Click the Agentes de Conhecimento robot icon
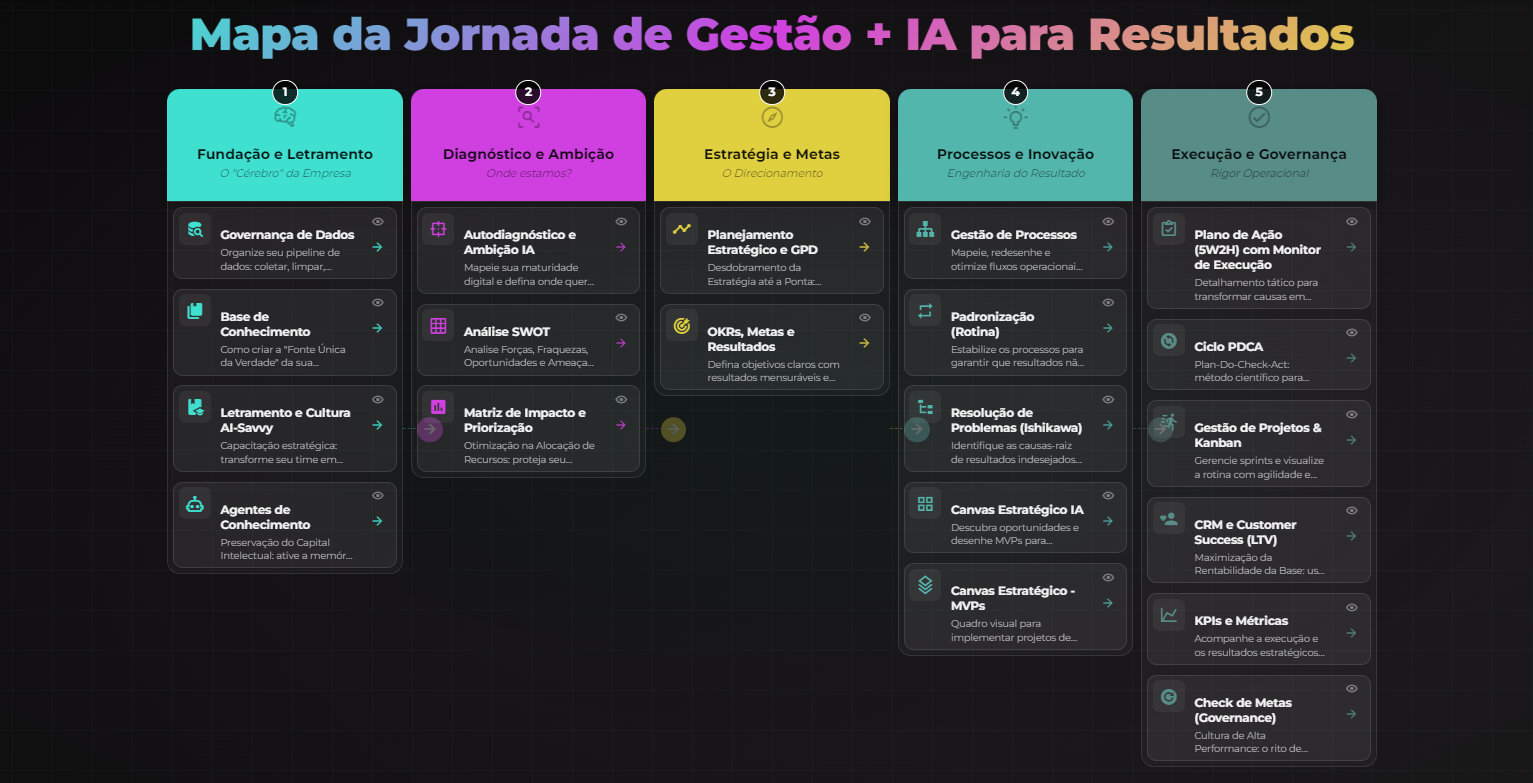1533x783 pixels. [195, 505]
